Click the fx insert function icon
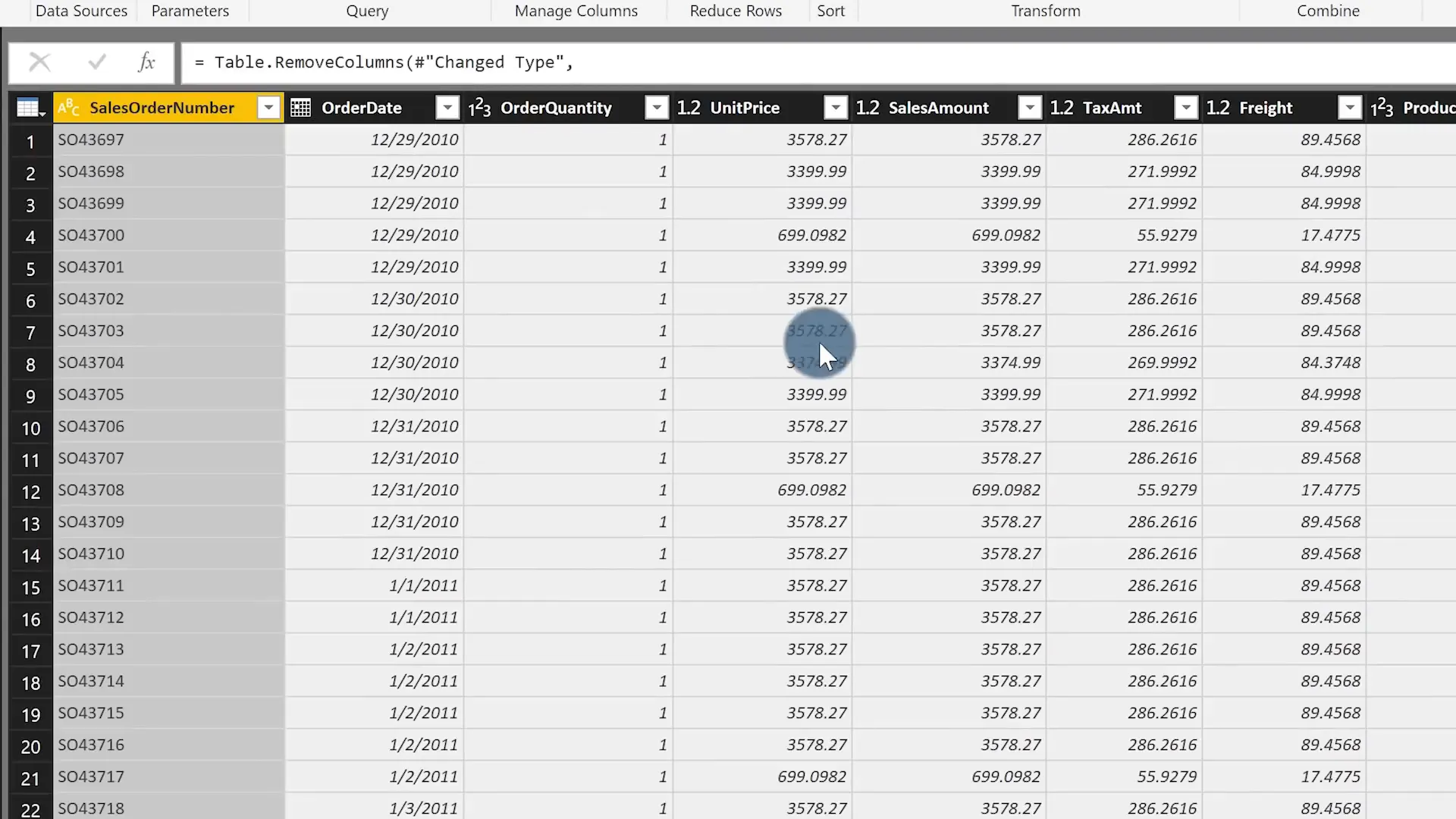The width and height of the screenshot is (1456, 819). point(146,62)
